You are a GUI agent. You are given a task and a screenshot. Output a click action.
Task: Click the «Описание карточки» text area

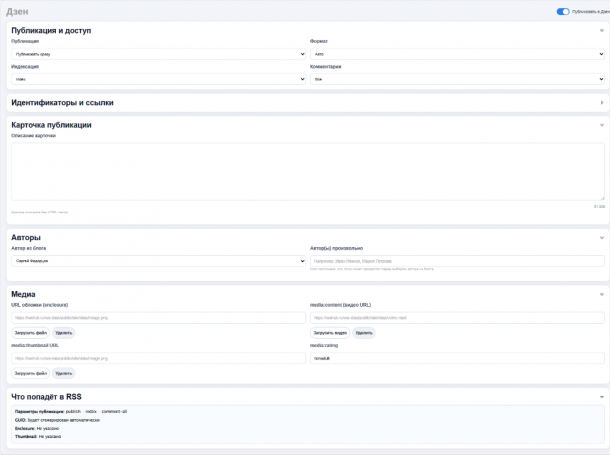coord(307,171)
